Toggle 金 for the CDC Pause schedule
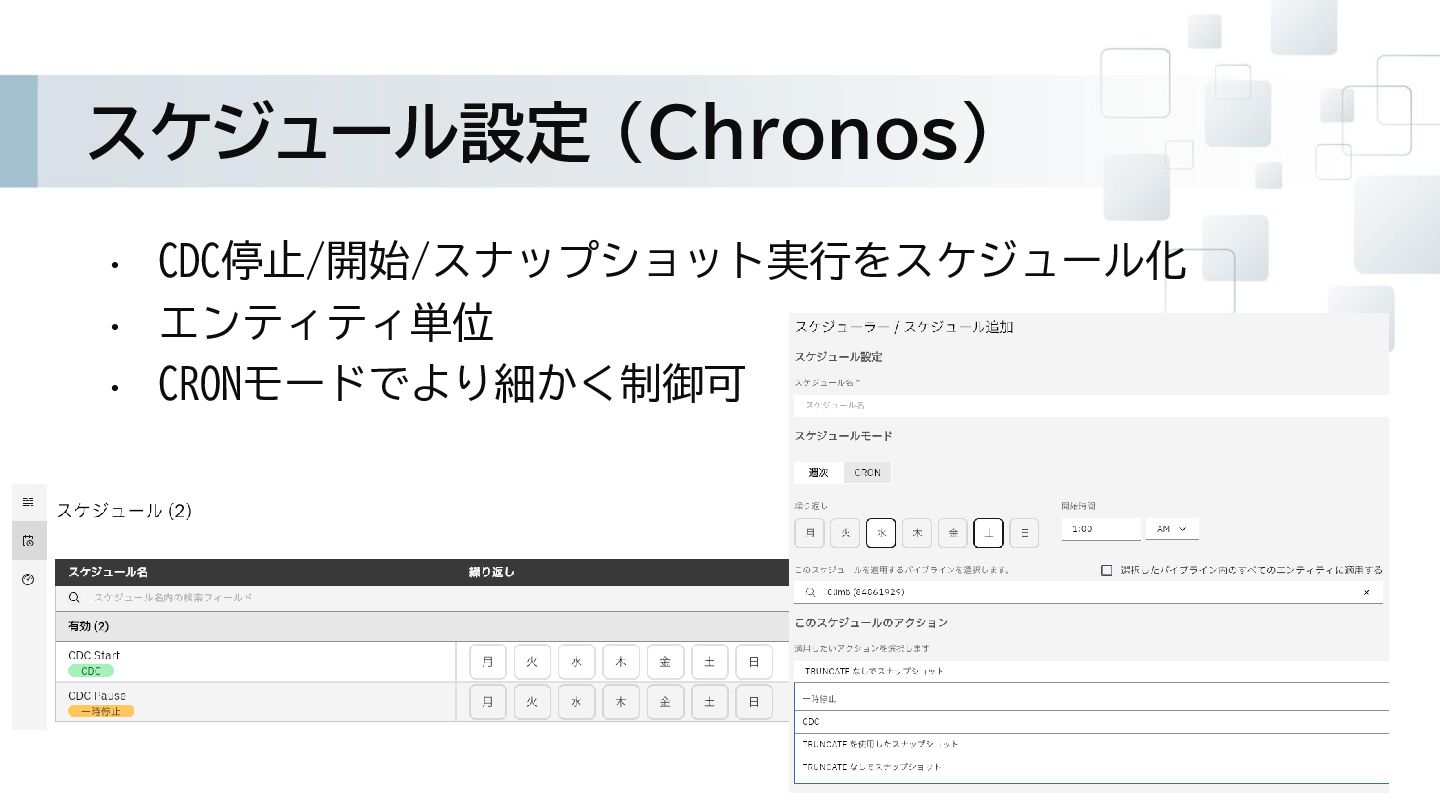1440x810 pixels. pyautogui.click(x=665, y=702)
